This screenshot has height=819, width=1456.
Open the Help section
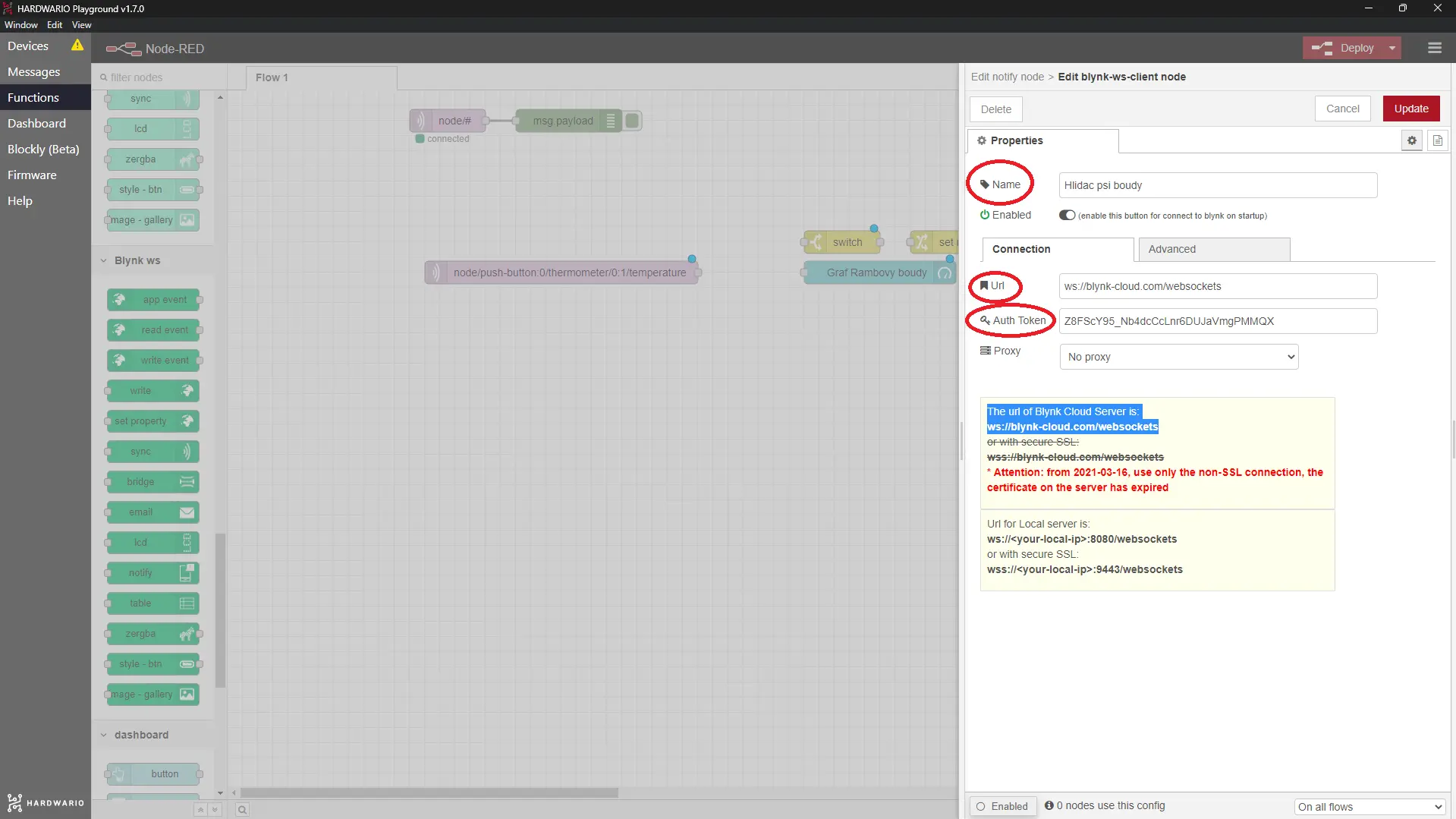[x=46, y=201]
